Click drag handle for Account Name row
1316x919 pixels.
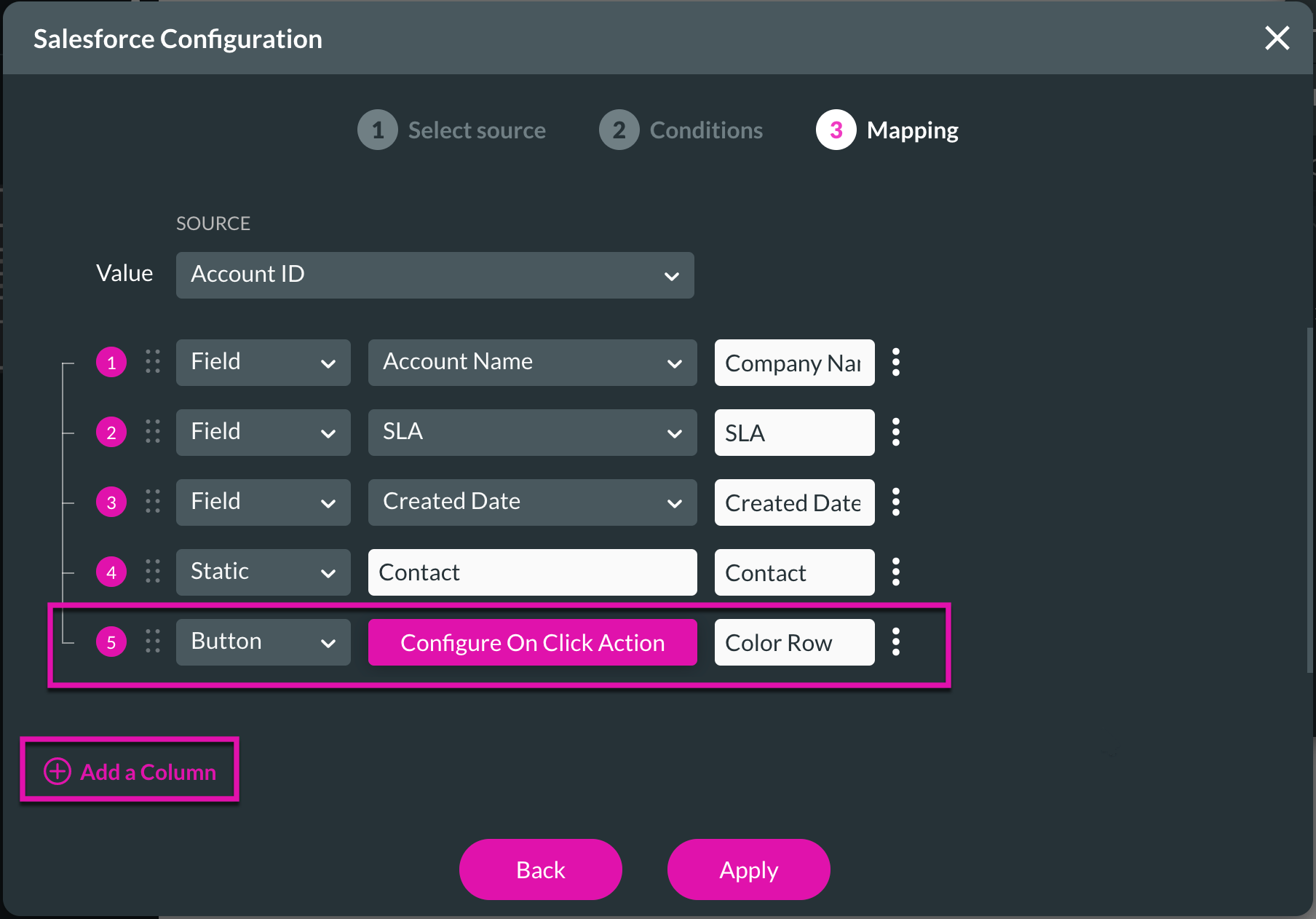point(152,362)
